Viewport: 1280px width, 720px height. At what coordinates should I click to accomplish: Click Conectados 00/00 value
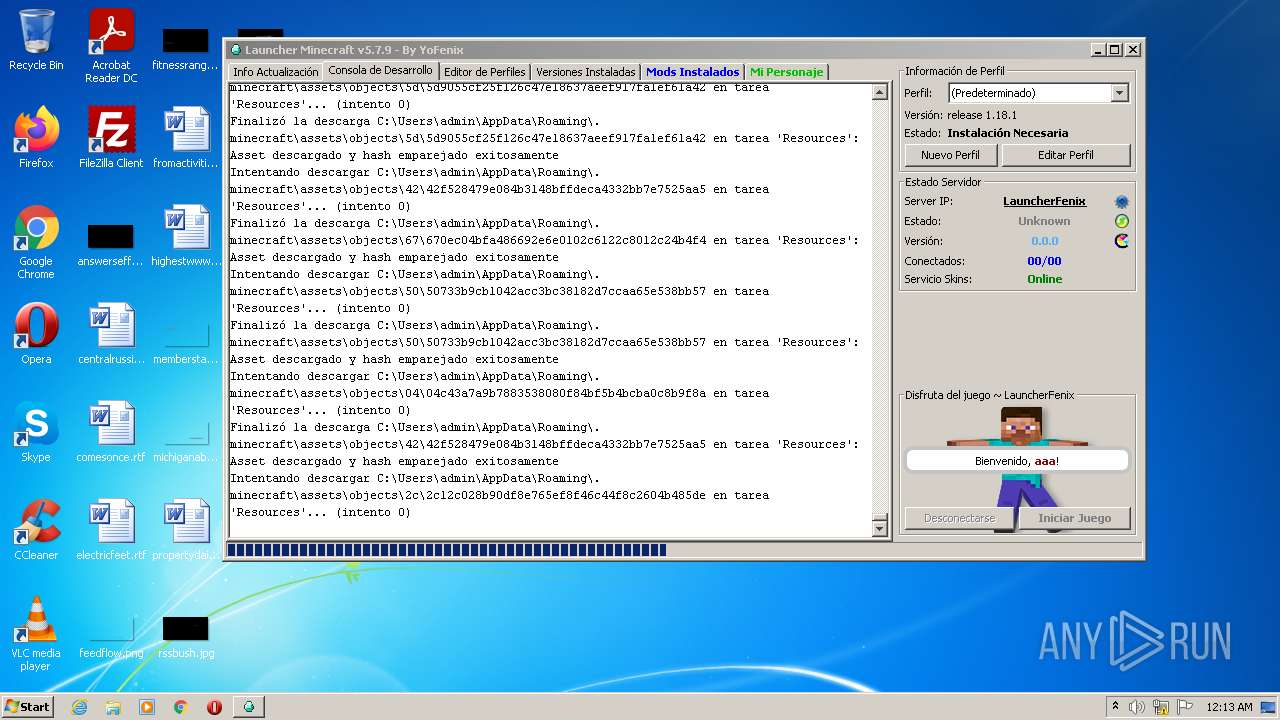tap(1044, 261)
